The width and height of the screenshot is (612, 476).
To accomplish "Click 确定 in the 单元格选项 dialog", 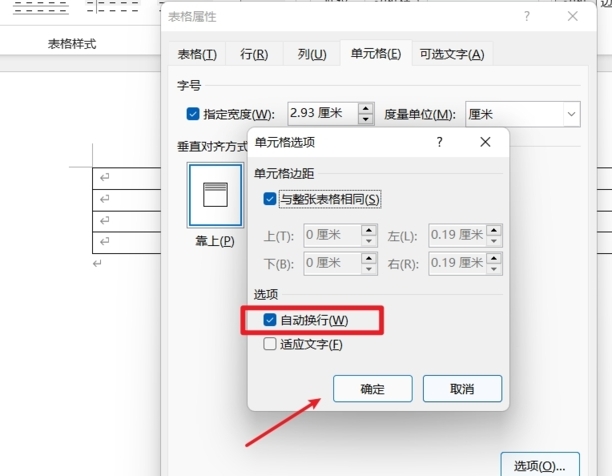I will 372,389.
